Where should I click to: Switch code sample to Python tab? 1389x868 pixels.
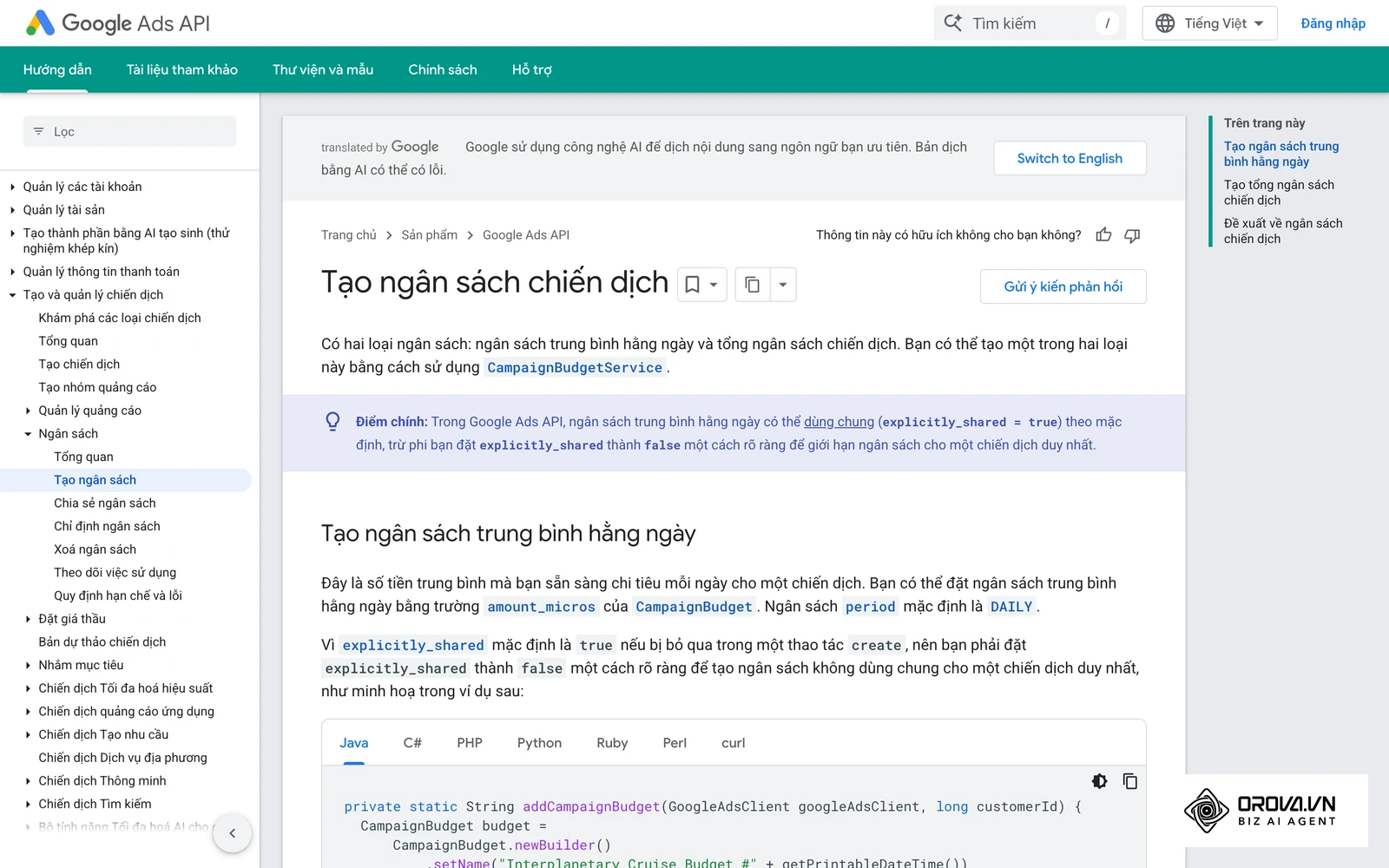(x=539, y=743)
